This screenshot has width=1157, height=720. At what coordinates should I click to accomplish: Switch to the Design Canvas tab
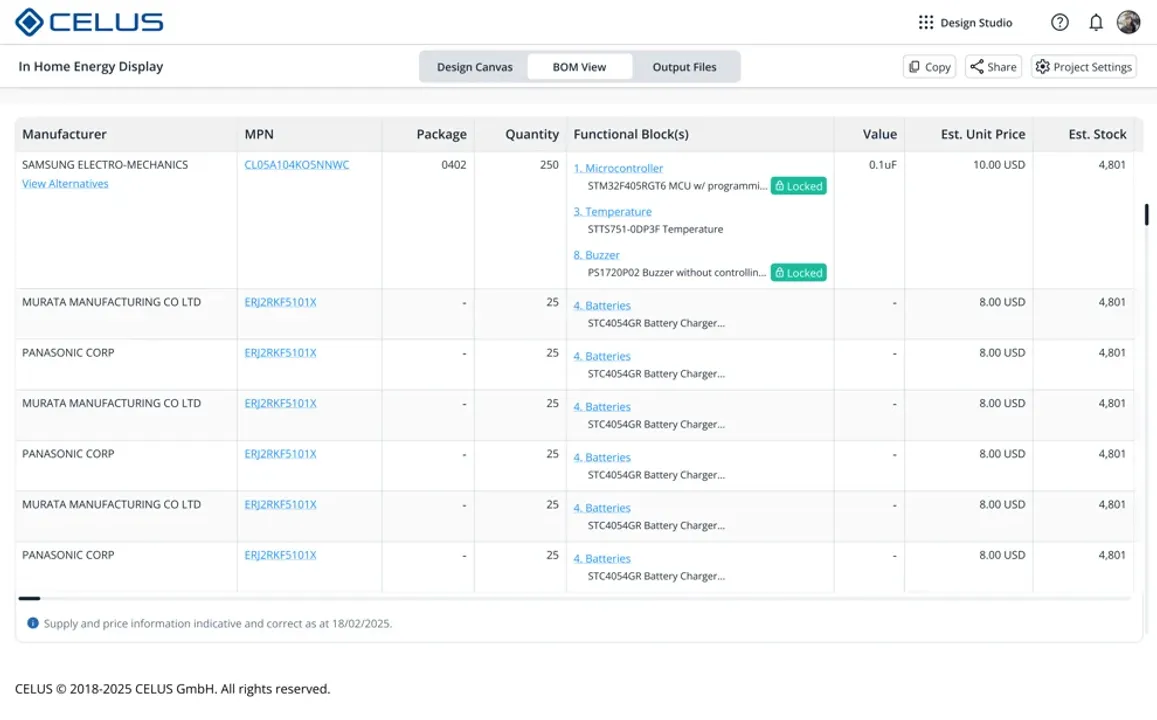(474, 67)
